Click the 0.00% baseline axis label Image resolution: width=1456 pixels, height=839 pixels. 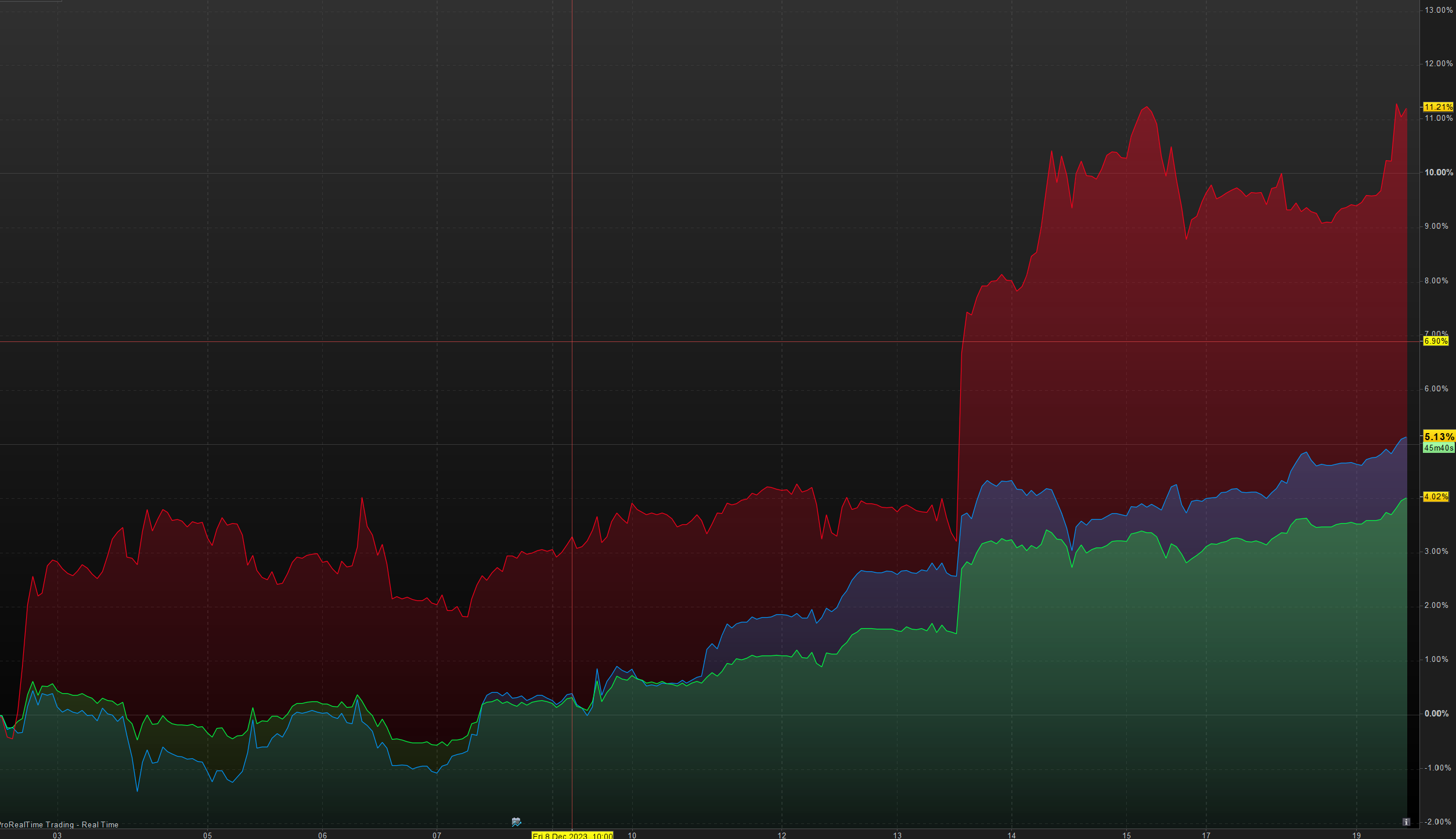click(x=1436, y=714)
